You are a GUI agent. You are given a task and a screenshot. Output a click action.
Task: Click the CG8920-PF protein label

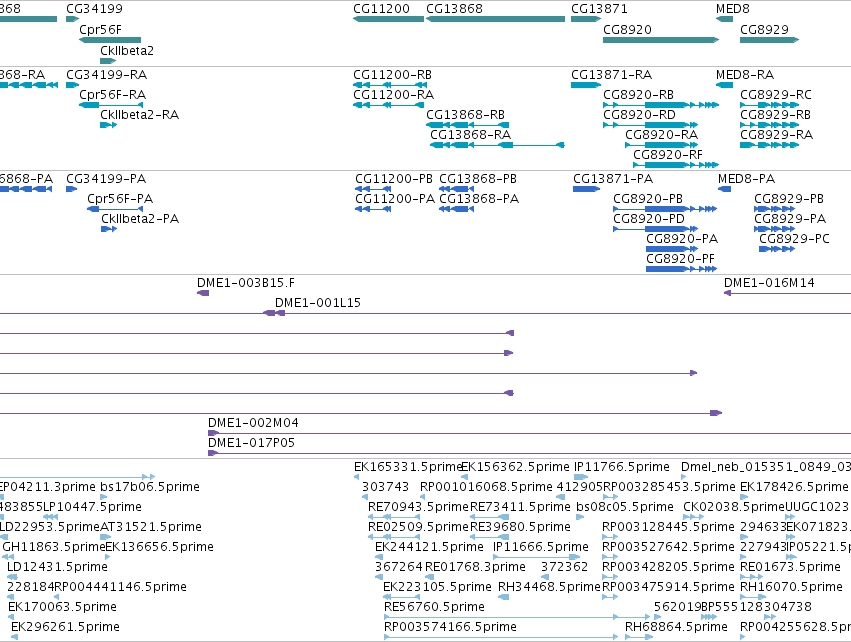point(681,259)
